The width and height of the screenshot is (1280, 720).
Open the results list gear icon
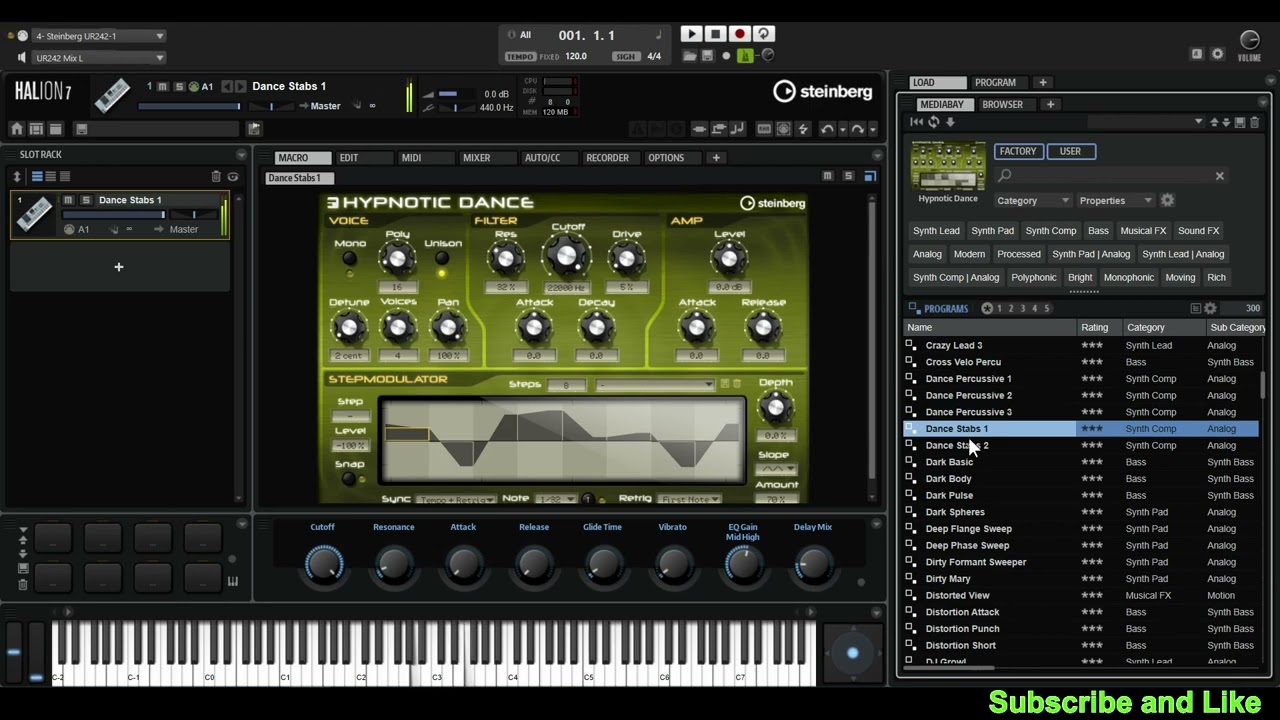click(x=1210, y=309)
